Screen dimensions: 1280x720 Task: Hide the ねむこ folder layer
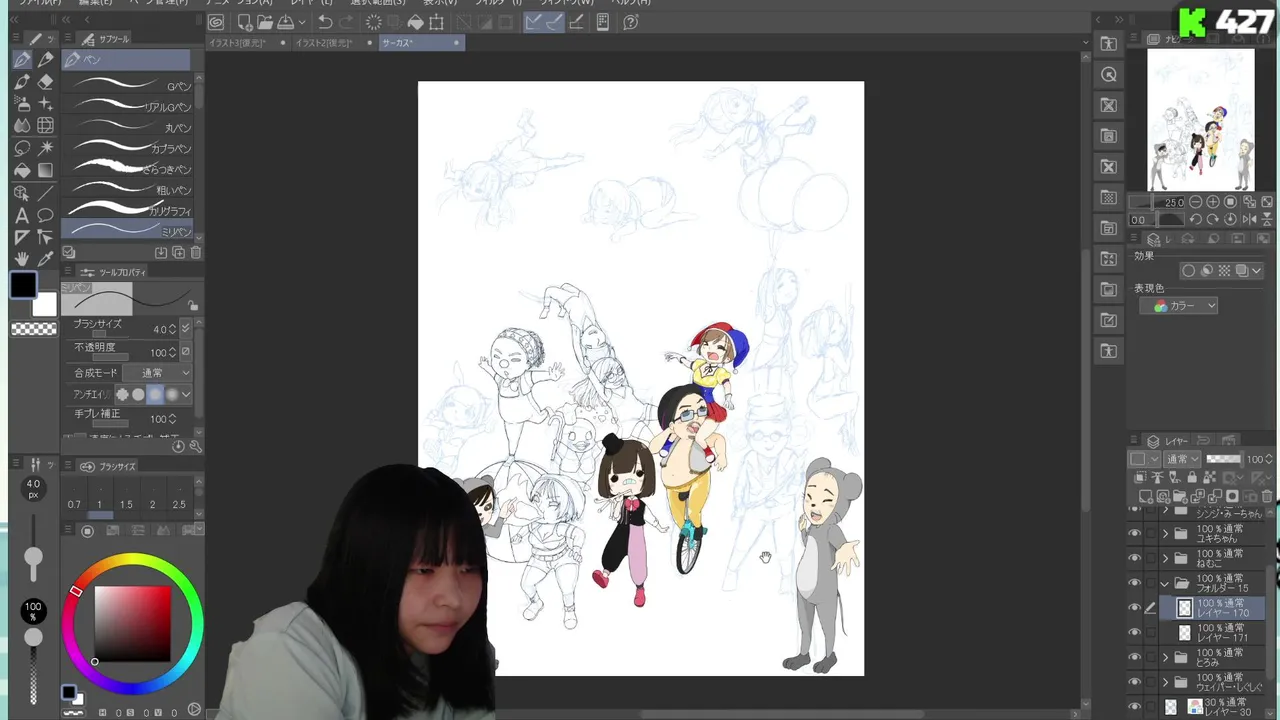[x=1134, y=558]
